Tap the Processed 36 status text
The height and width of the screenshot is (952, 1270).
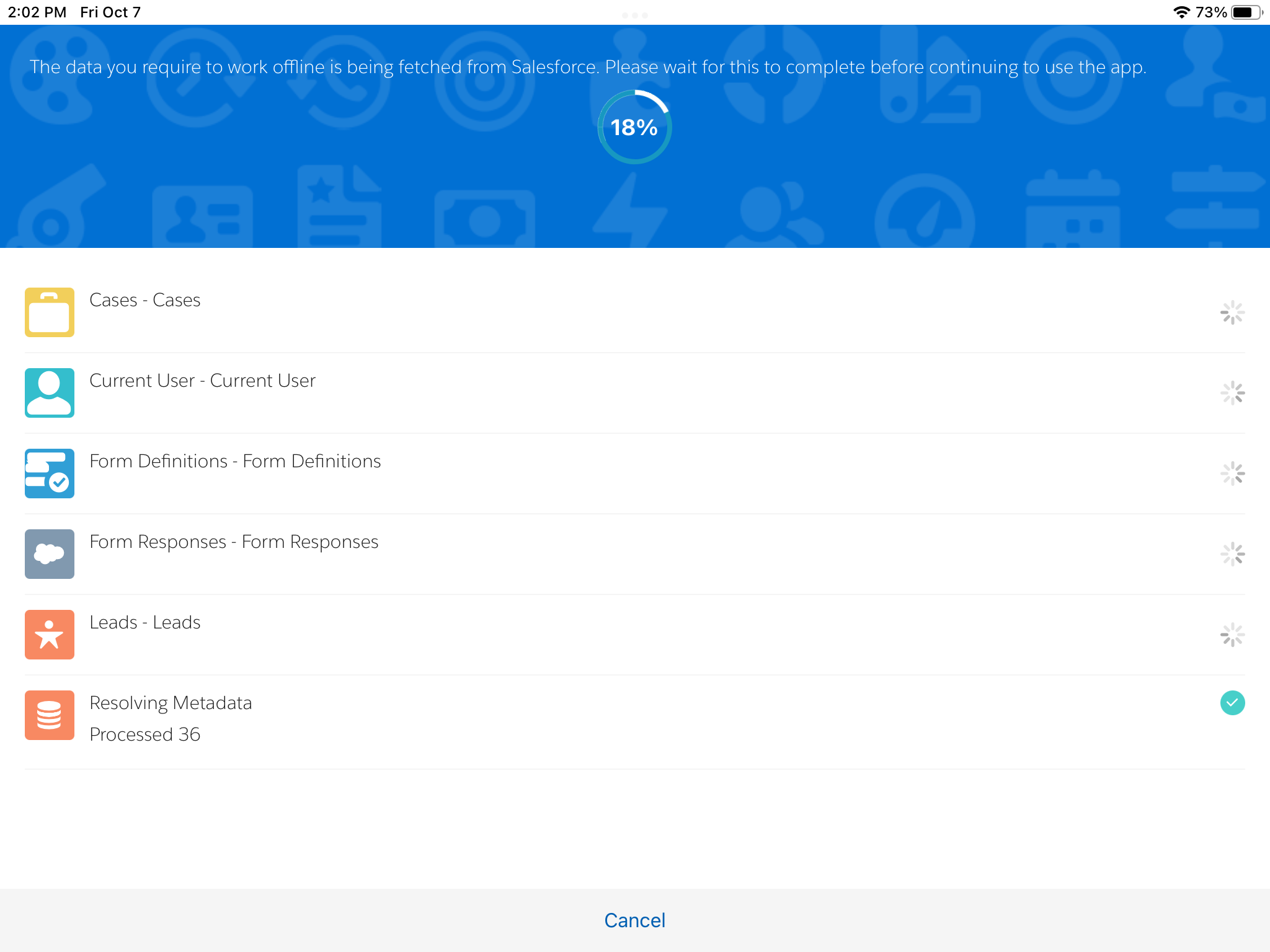[x=145, y=734]
